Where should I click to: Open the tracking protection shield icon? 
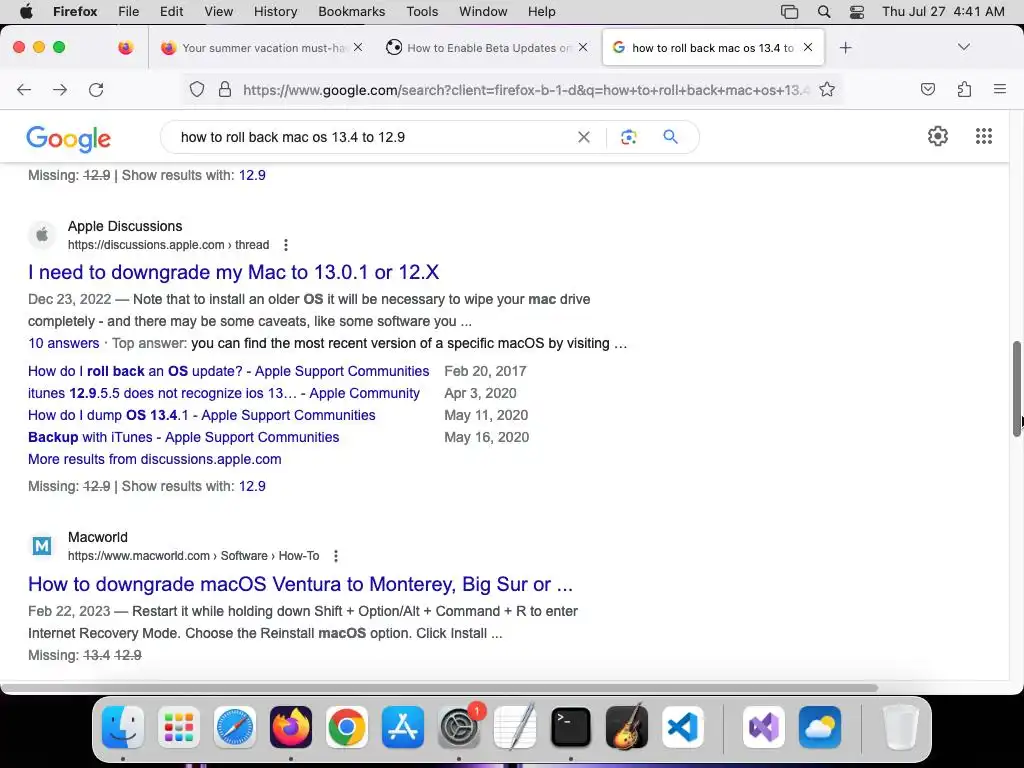click(197, 89)
